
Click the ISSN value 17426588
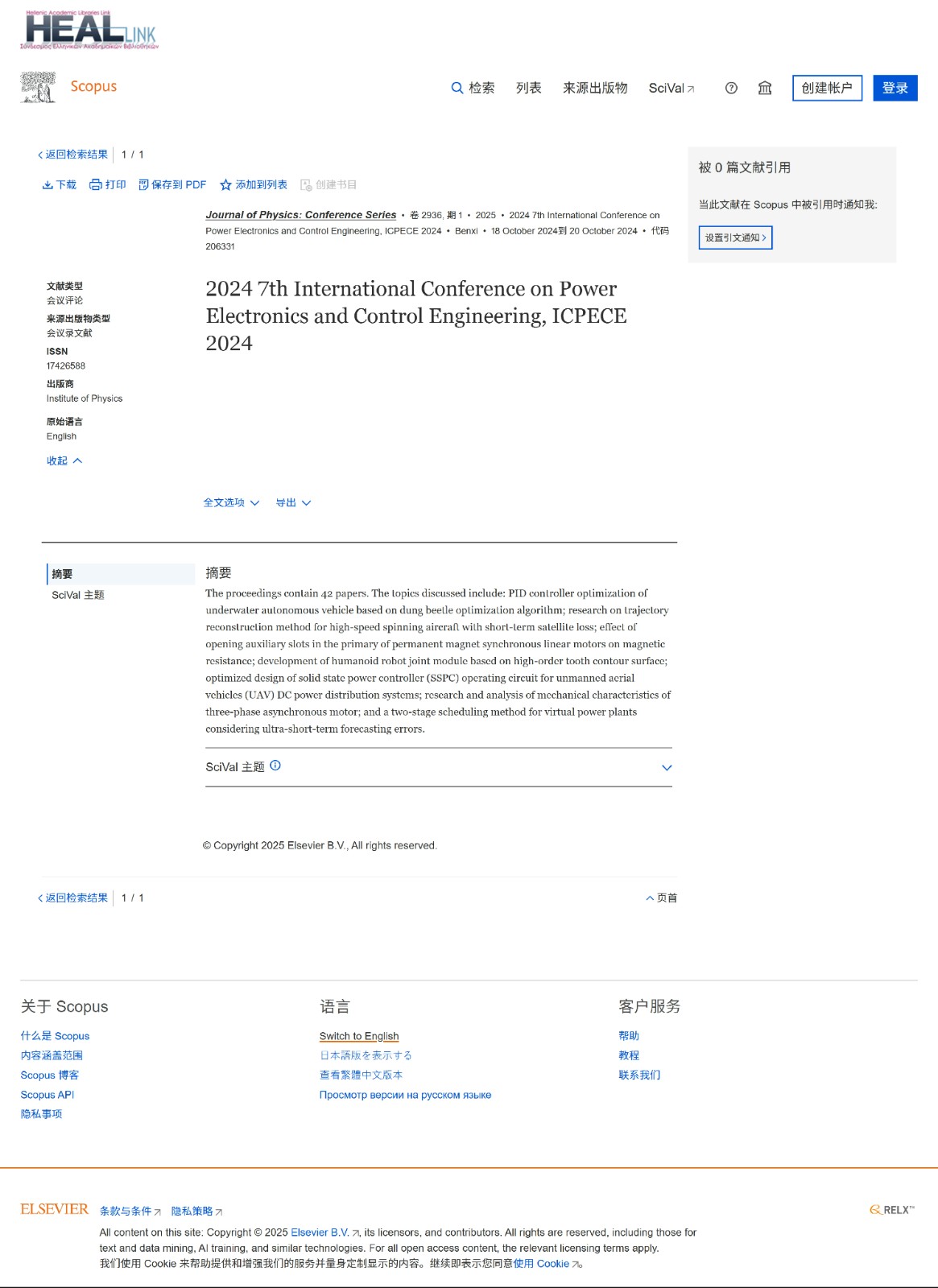[66, 366]
